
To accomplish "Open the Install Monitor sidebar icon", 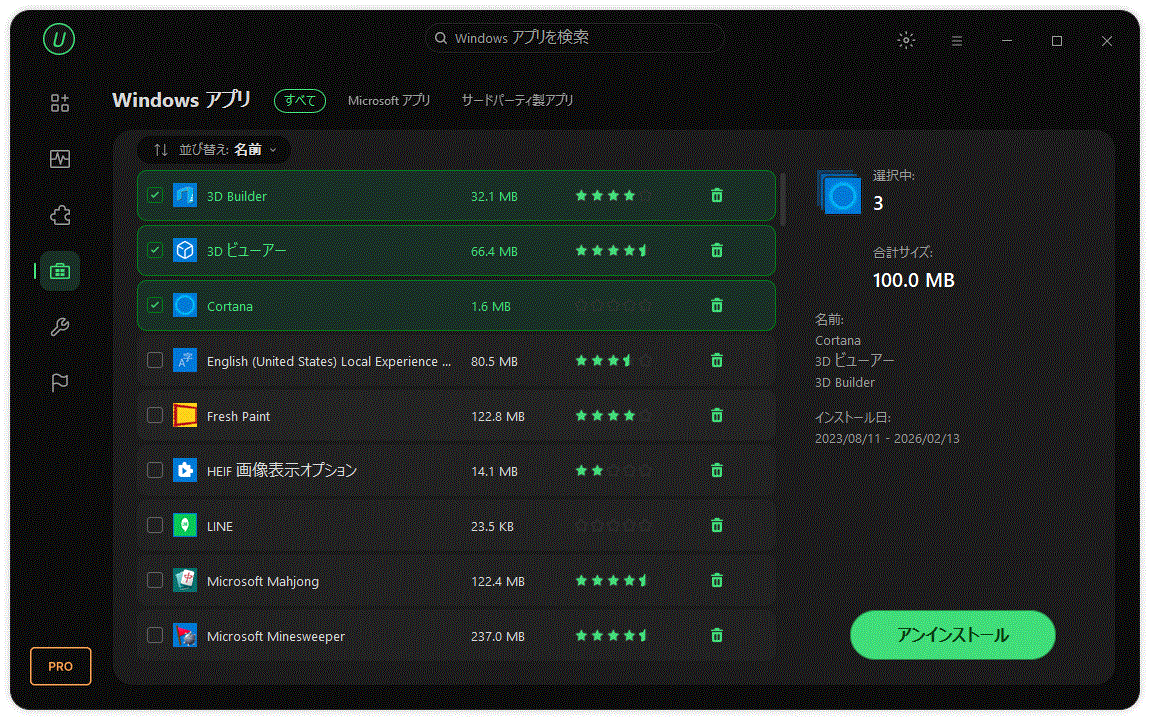I will pyautogui.click(x=60, y=158).
